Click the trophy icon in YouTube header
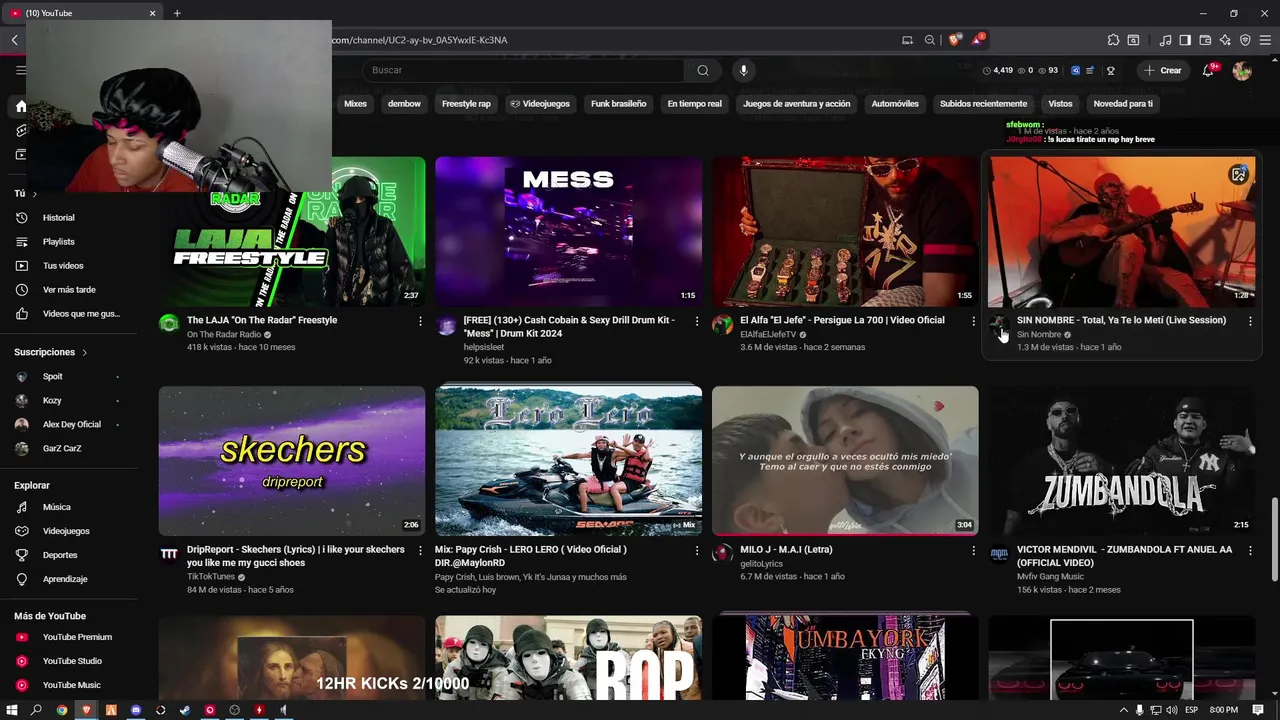Screen dimensions: 1280x720 point(1110,71)
